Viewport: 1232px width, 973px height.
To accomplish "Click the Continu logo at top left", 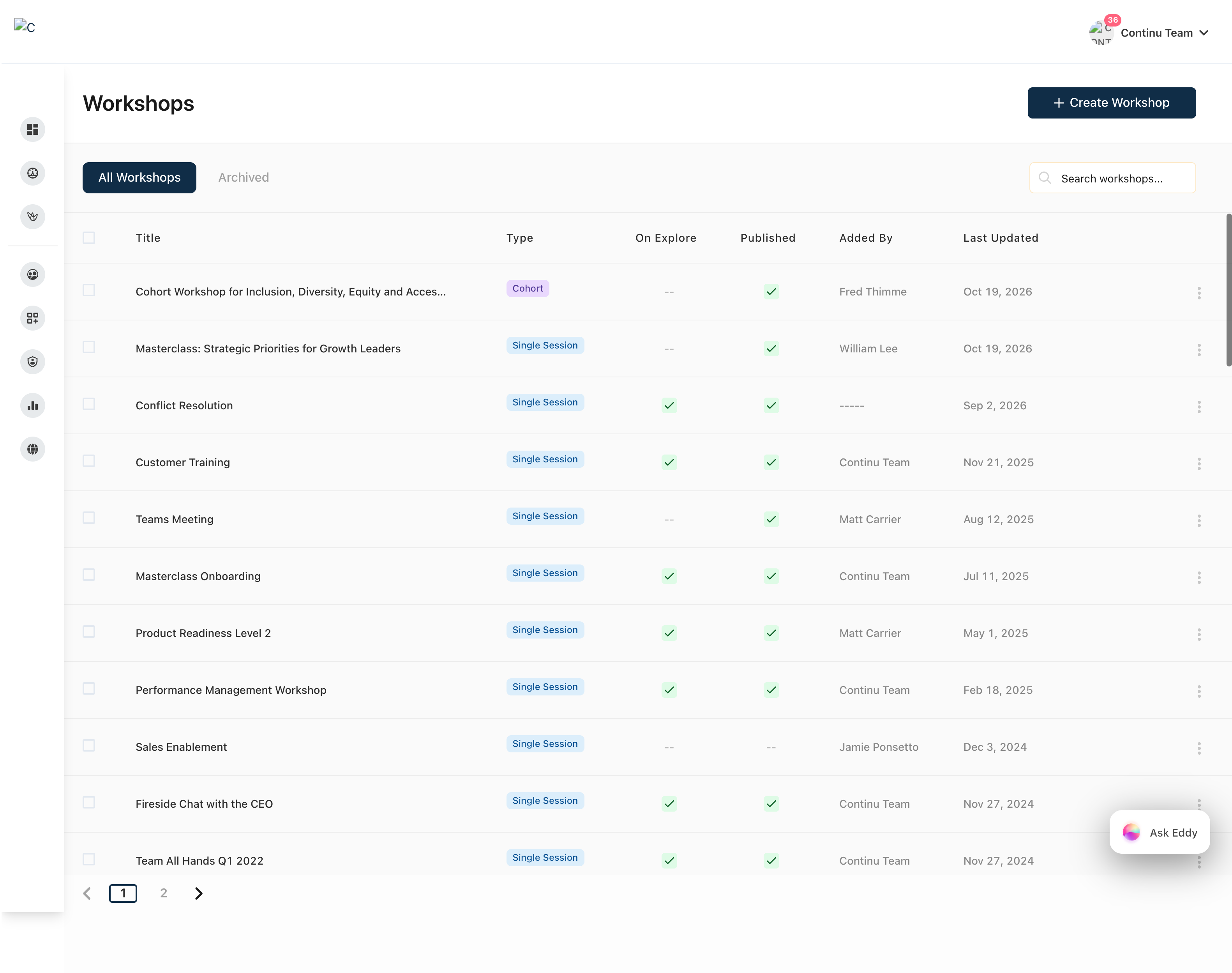I will 25,26.
